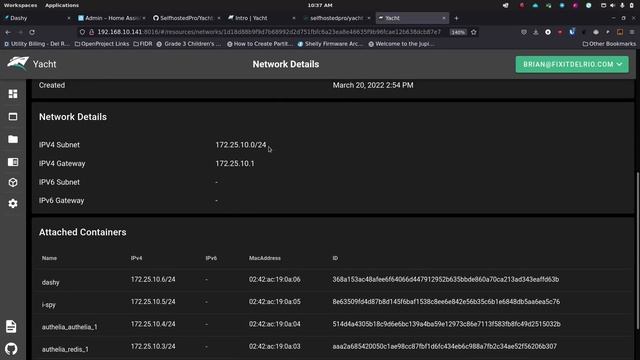Open a new browser tab with plus
Screen dimensions: 640x360
456,18
